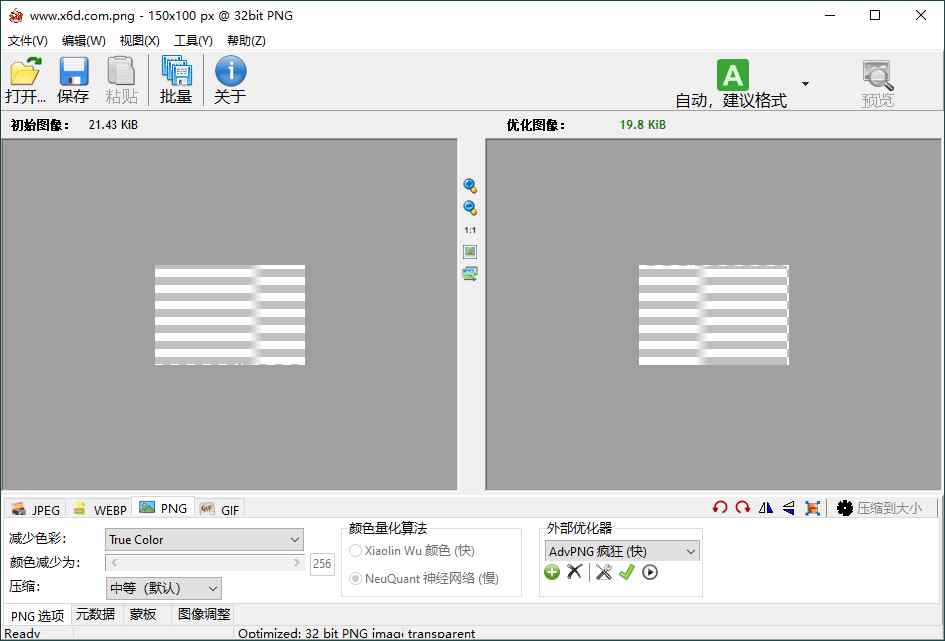Switch to the PNG format tab

[x=163, y=508]
